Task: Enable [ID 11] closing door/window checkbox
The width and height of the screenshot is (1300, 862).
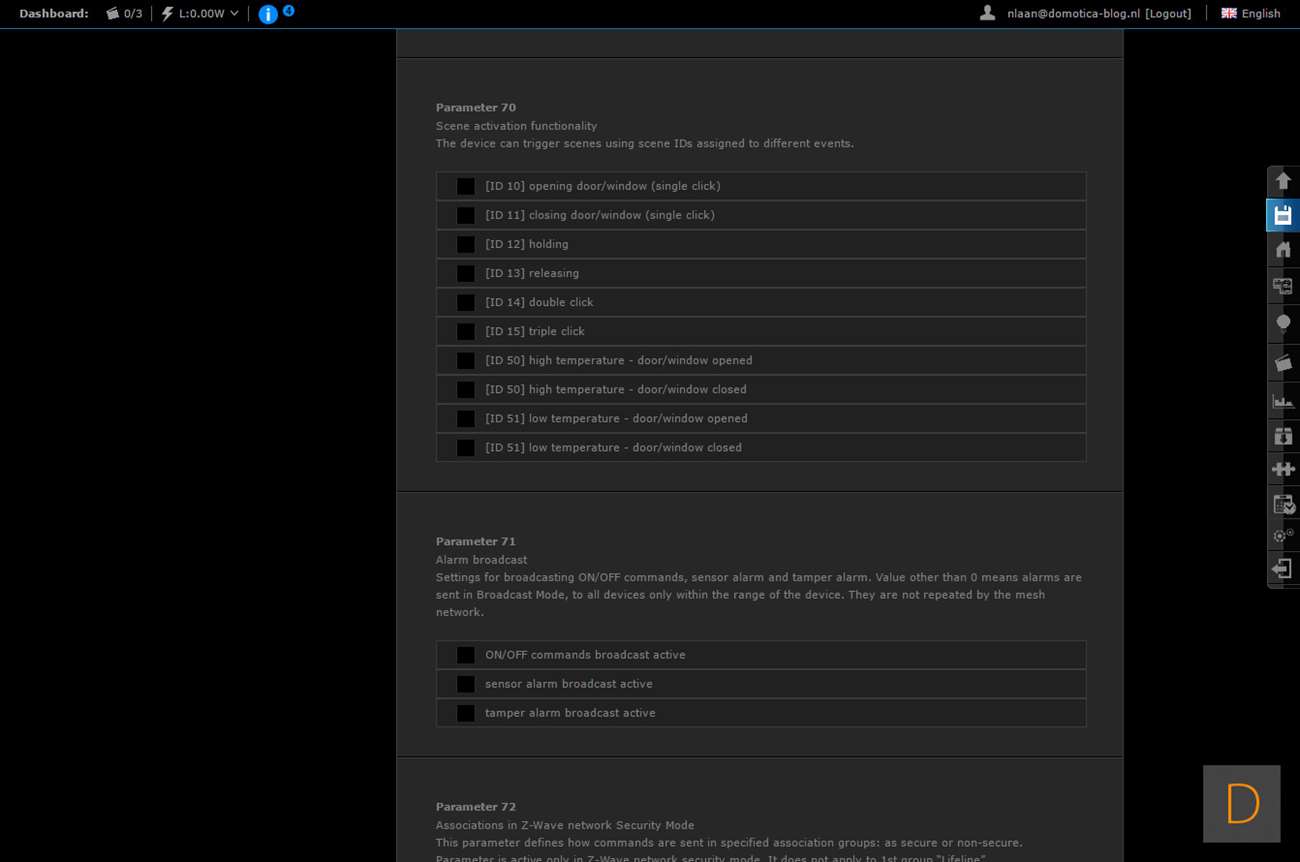Action: click(x=466, y=215)
